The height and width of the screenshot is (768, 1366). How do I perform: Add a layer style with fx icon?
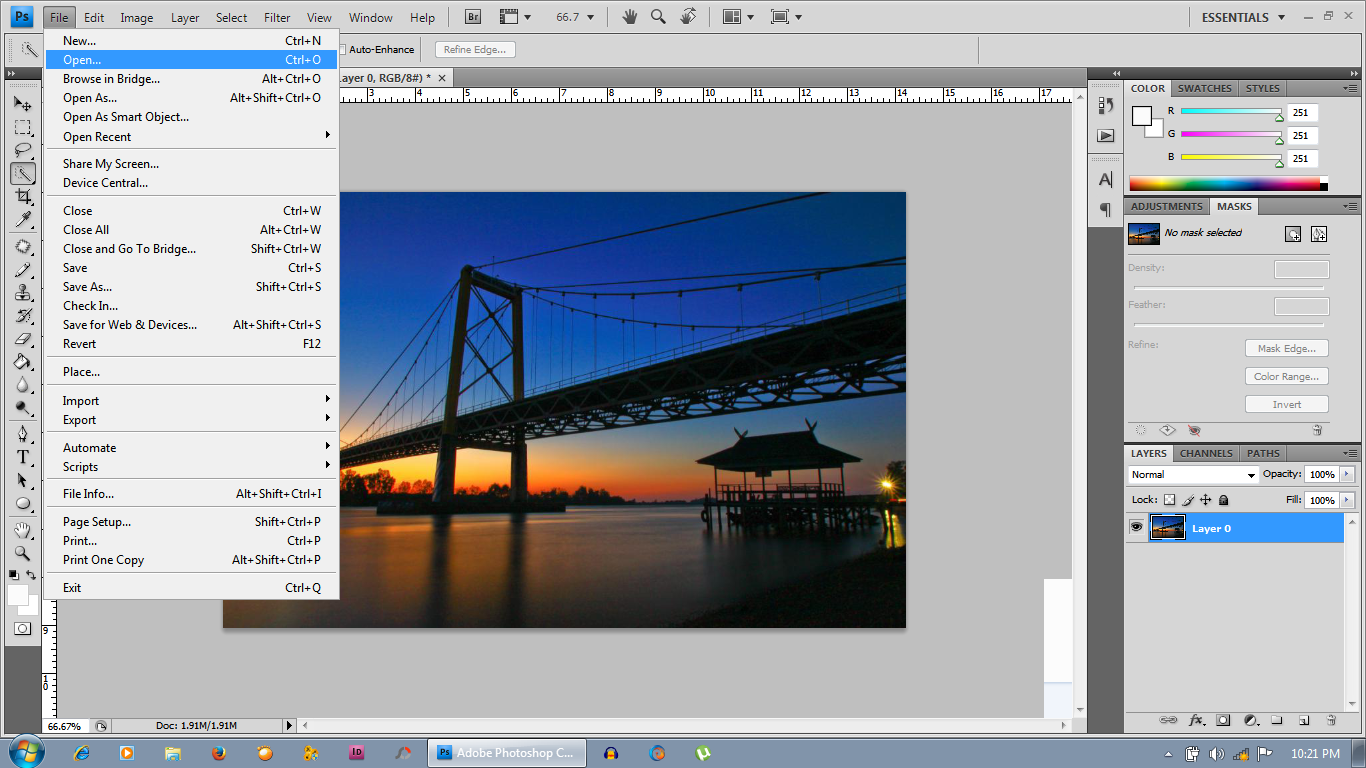(x=1196, y=720)
